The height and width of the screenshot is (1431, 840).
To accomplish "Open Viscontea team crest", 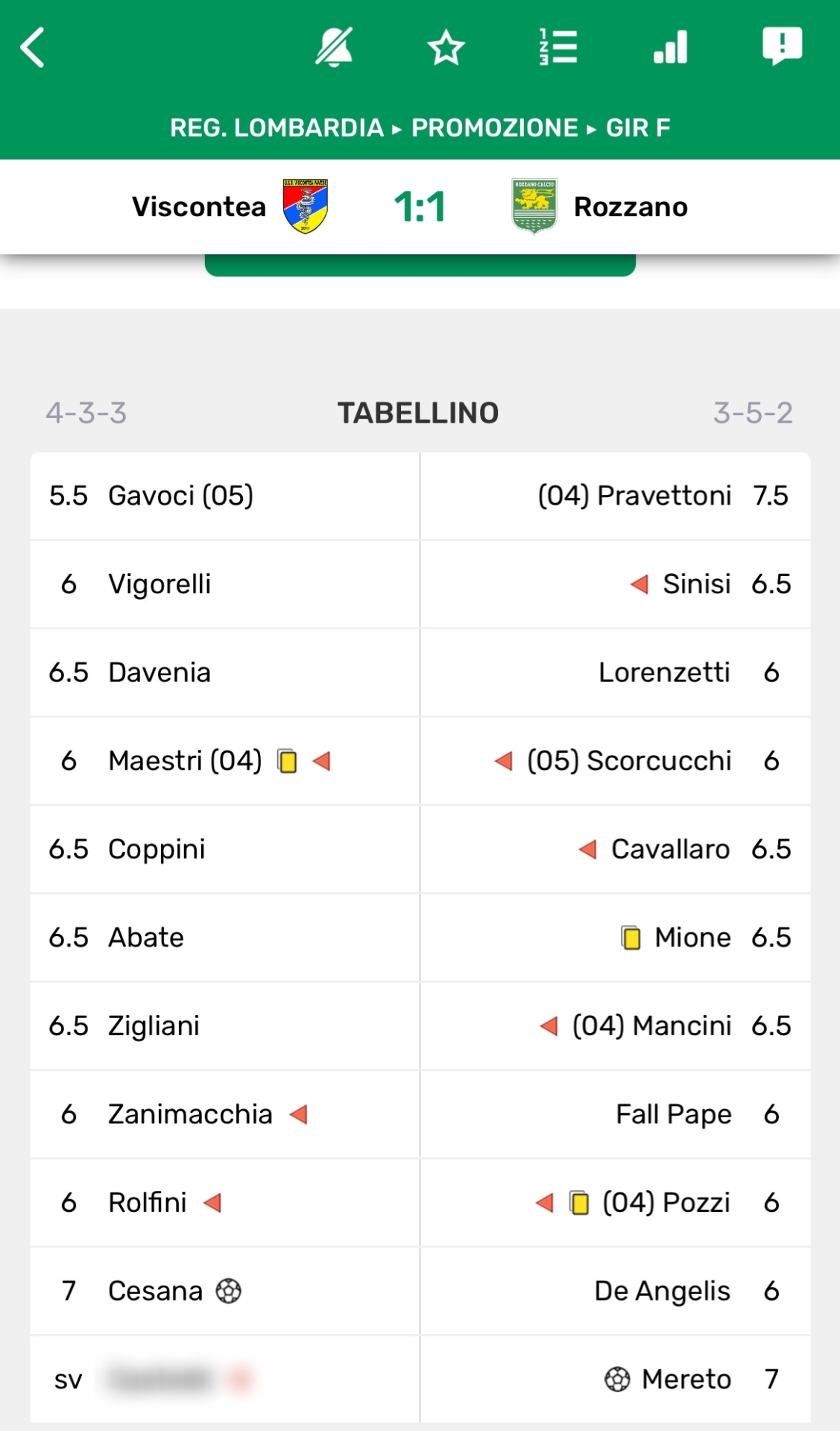I will (x=306, y=206).
